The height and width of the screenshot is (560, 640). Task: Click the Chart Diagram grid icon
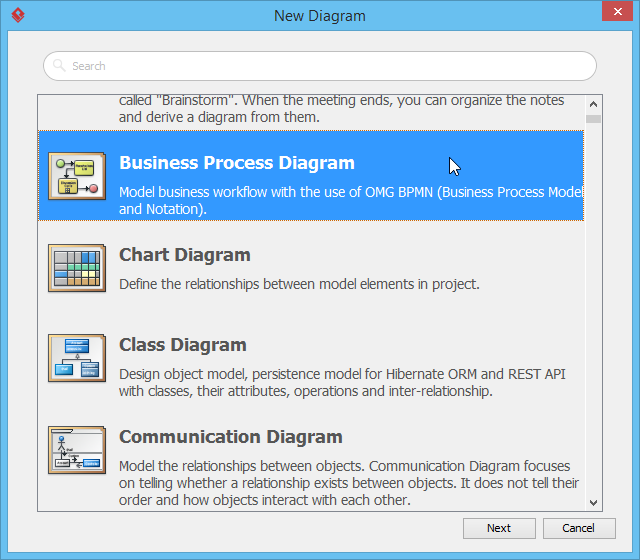[x=77, y=268]
